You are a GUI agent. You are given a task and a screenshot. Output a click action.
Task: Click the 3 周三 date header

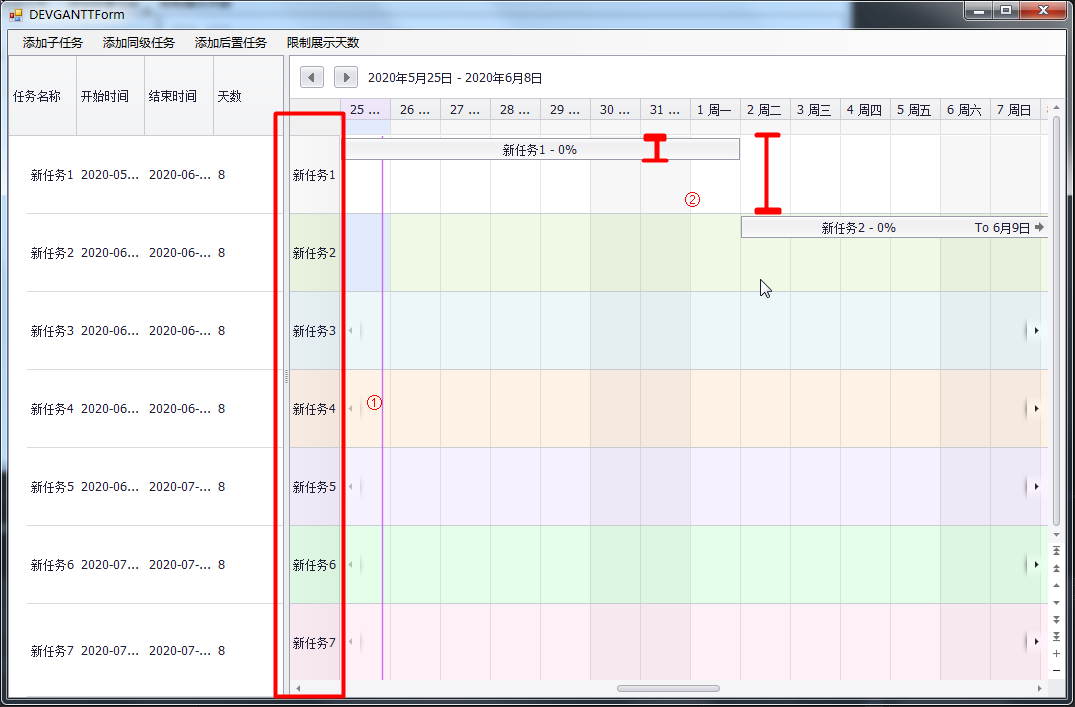pos(815,110)
